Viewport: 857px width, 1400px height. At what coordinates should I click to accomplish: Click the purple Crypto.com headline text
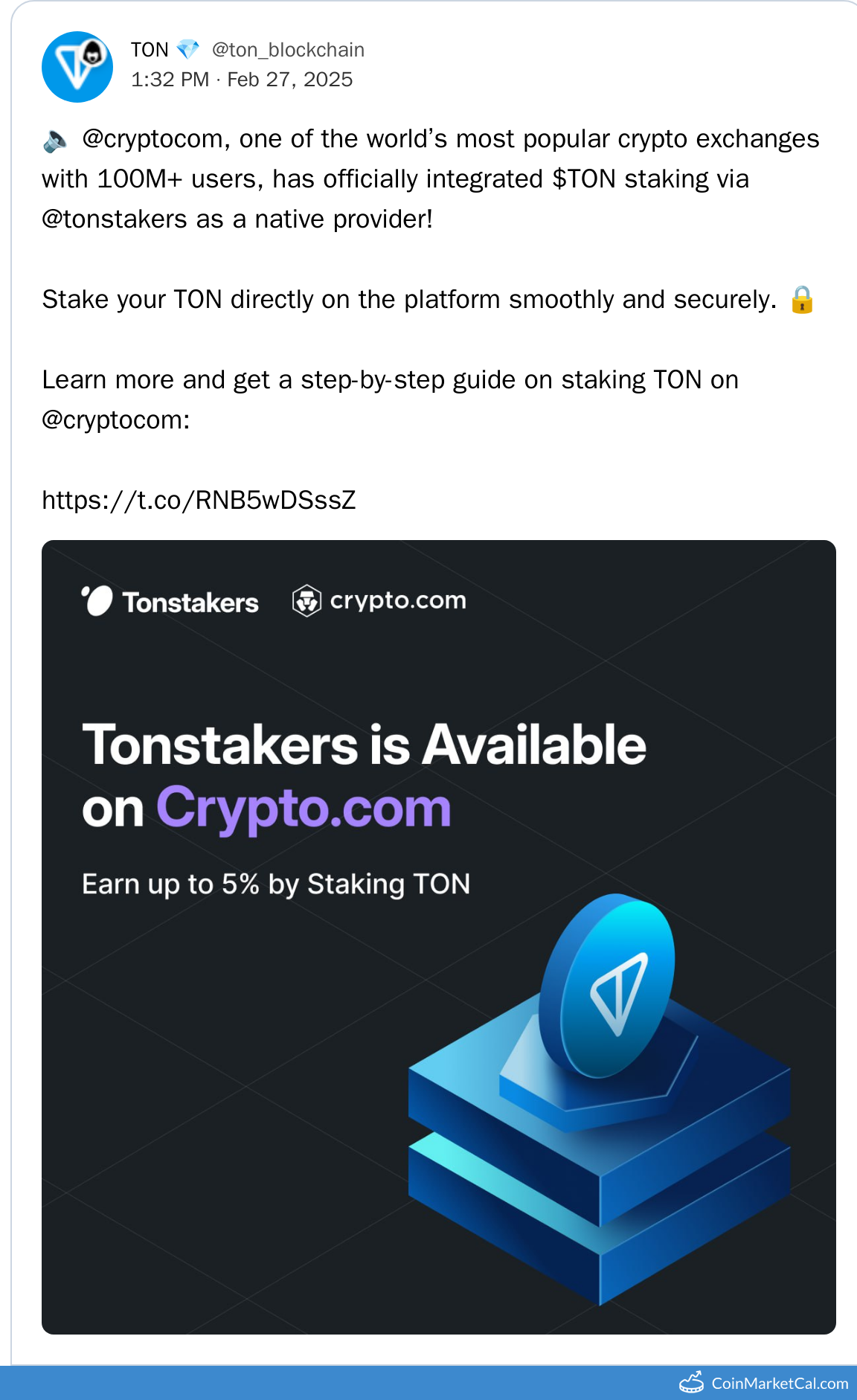coord(304,808)
